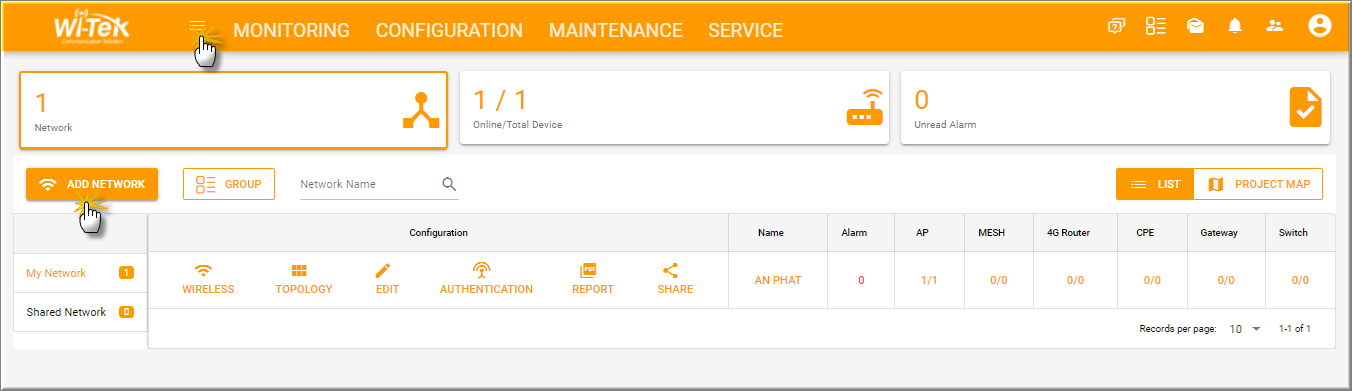Switch to LIST view

(x=1155, y=184)
